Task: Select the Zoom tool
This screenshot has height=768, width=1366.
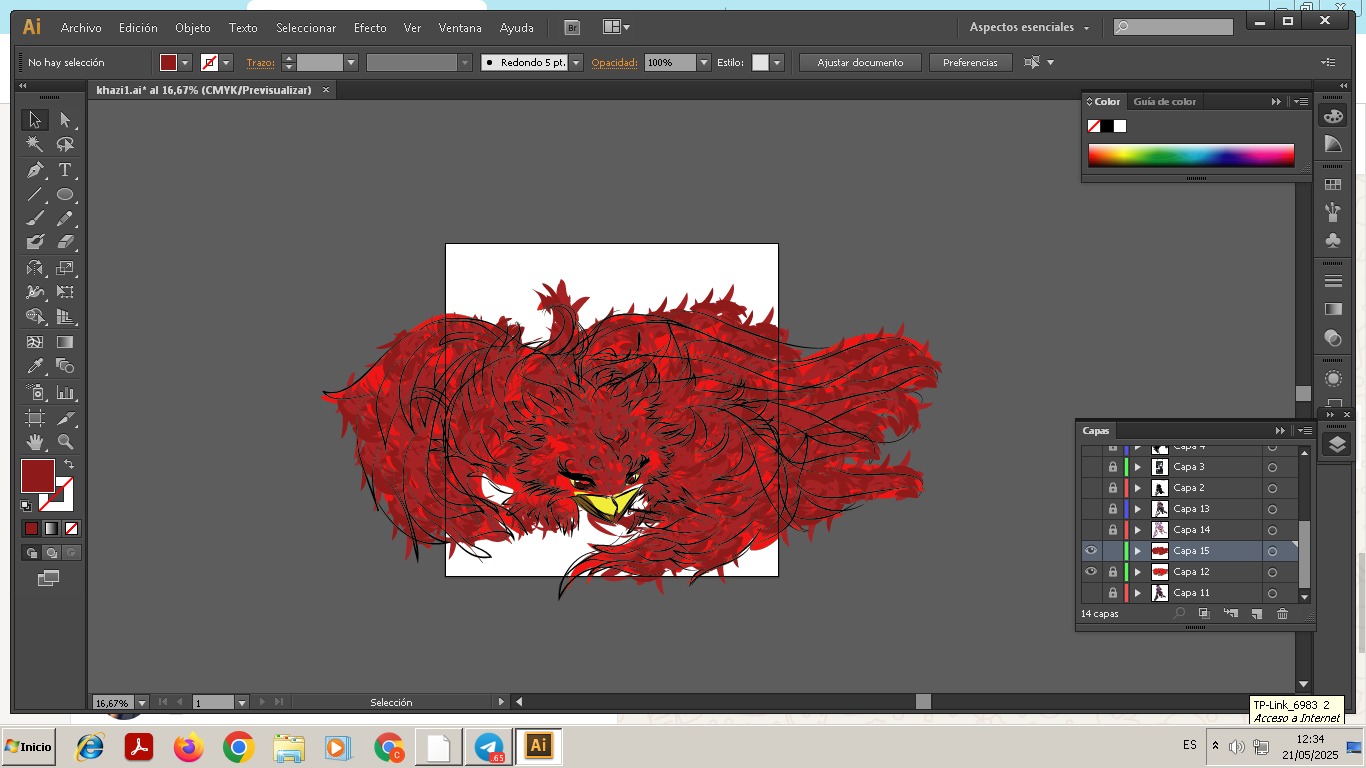Action: pos(65,442)
